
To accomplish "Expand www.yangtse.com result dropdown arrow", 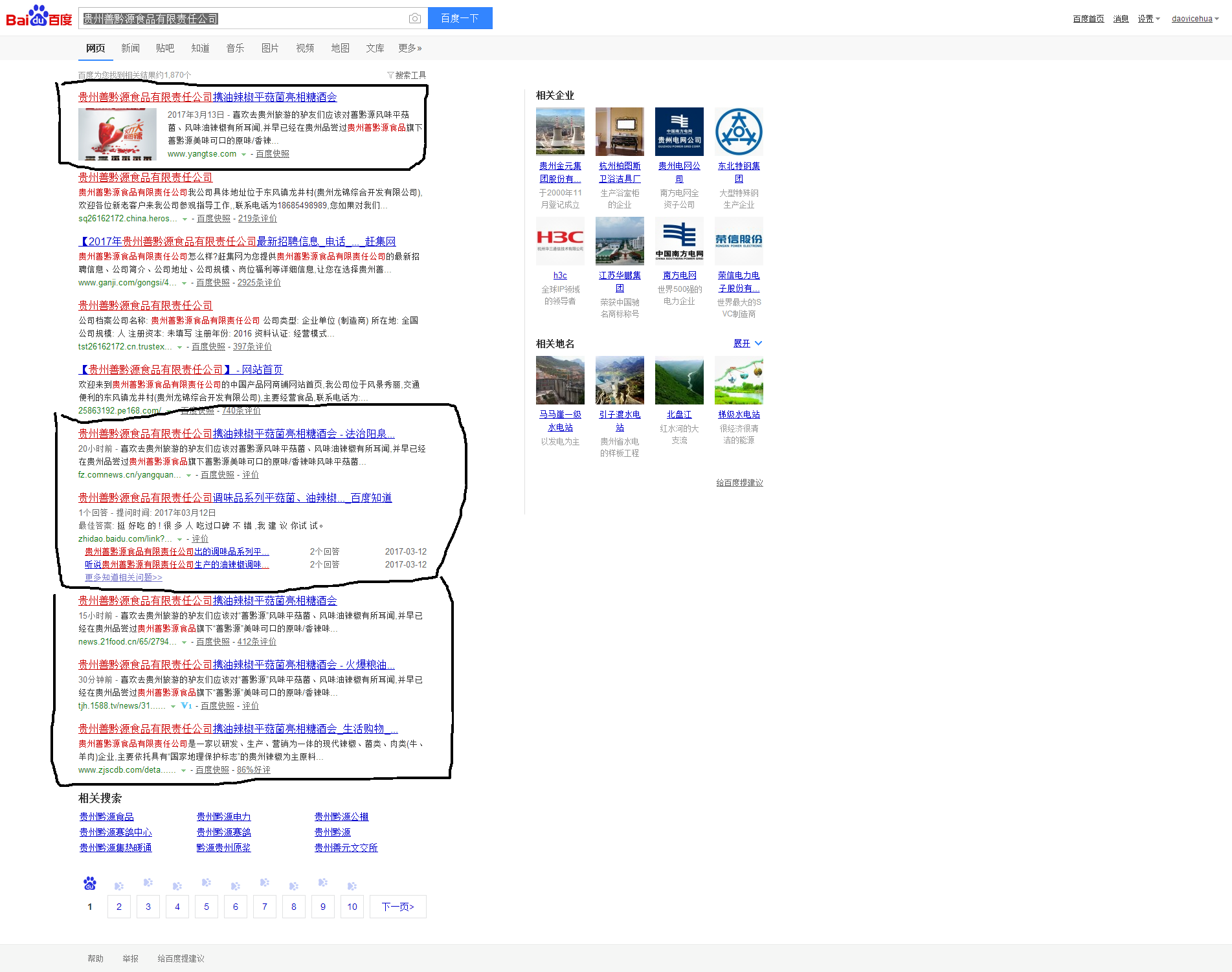I will (243, 154).
